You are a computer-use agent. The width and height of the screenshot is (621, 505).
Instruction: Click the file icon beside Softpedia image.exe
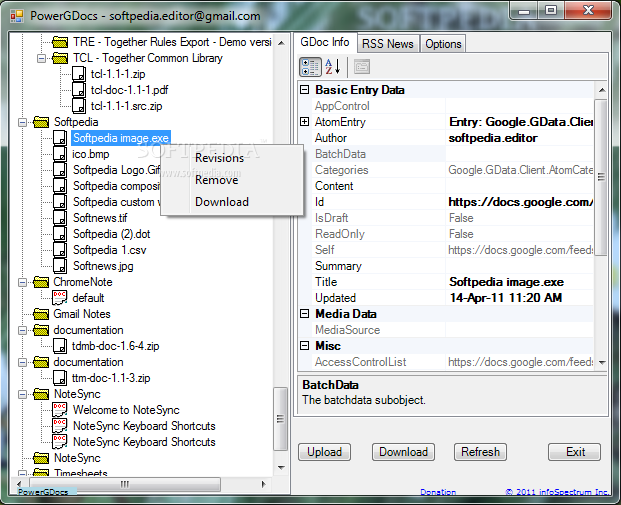[60, 138]
